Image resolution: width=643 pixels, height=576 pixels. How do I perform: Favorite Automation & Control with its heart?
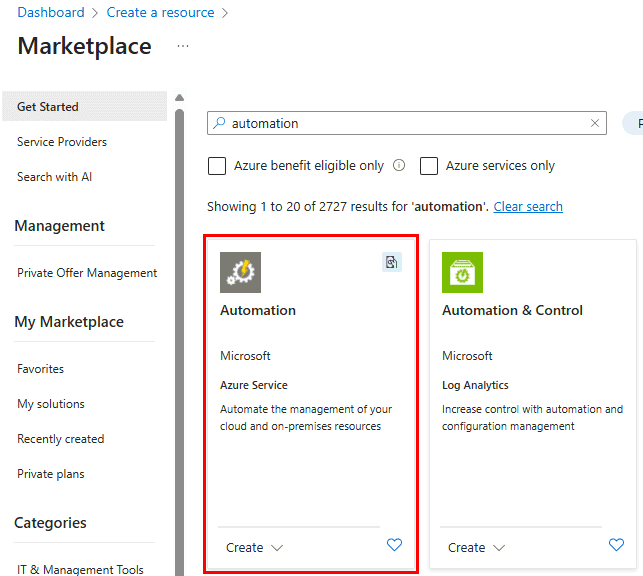(x=616, y=544)
